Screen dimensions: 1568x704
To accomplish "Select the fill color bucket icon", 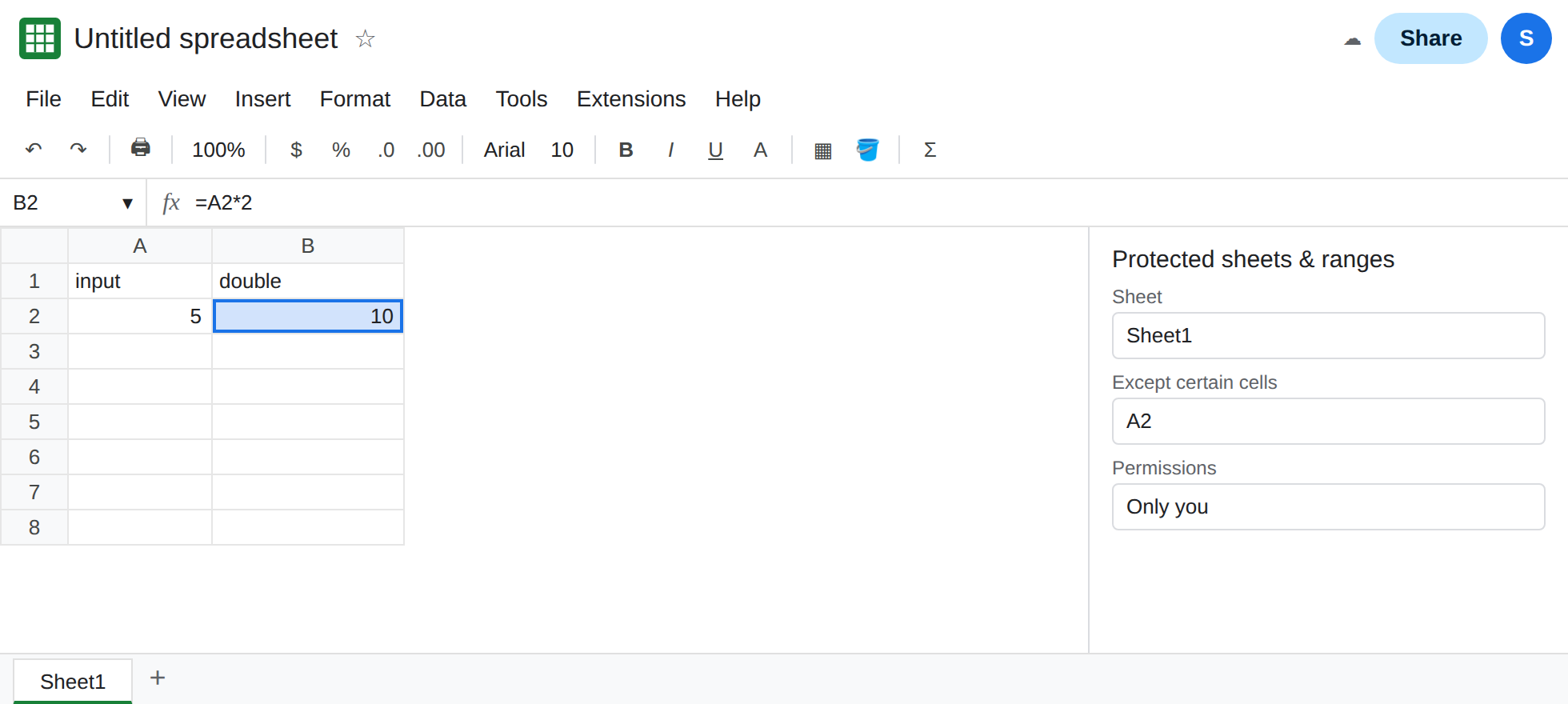I will [868, 150].
